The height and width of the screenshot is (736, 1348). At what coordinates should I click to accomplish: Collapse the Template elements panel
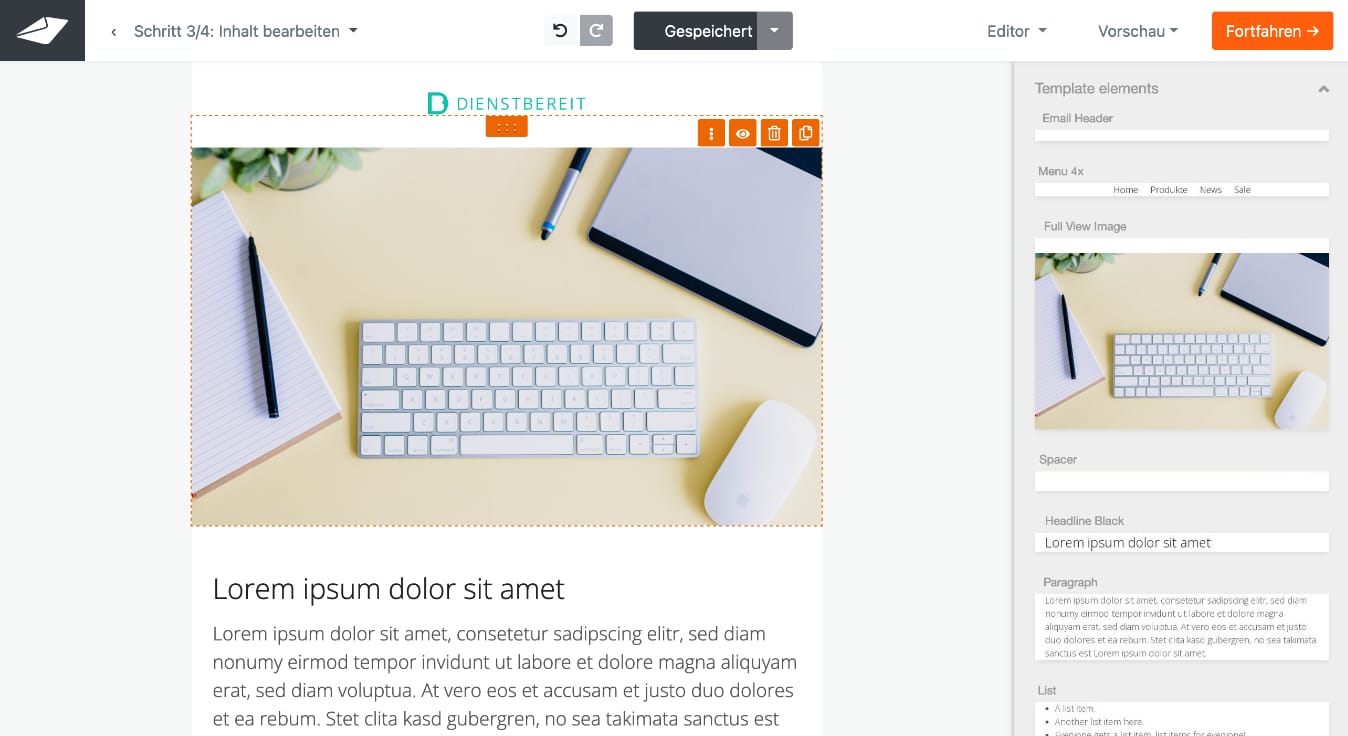click(x=1323, y=89)
